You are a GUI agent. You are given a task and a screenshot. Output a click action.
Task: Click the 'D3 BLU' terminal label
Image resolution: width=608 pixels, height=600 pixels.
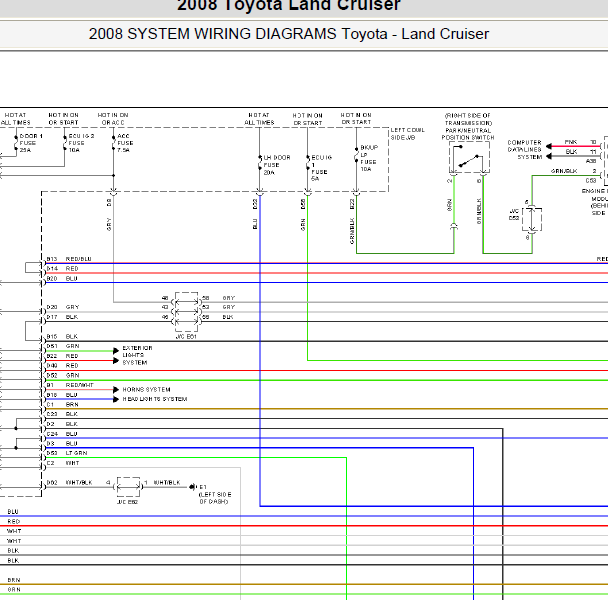62,443
